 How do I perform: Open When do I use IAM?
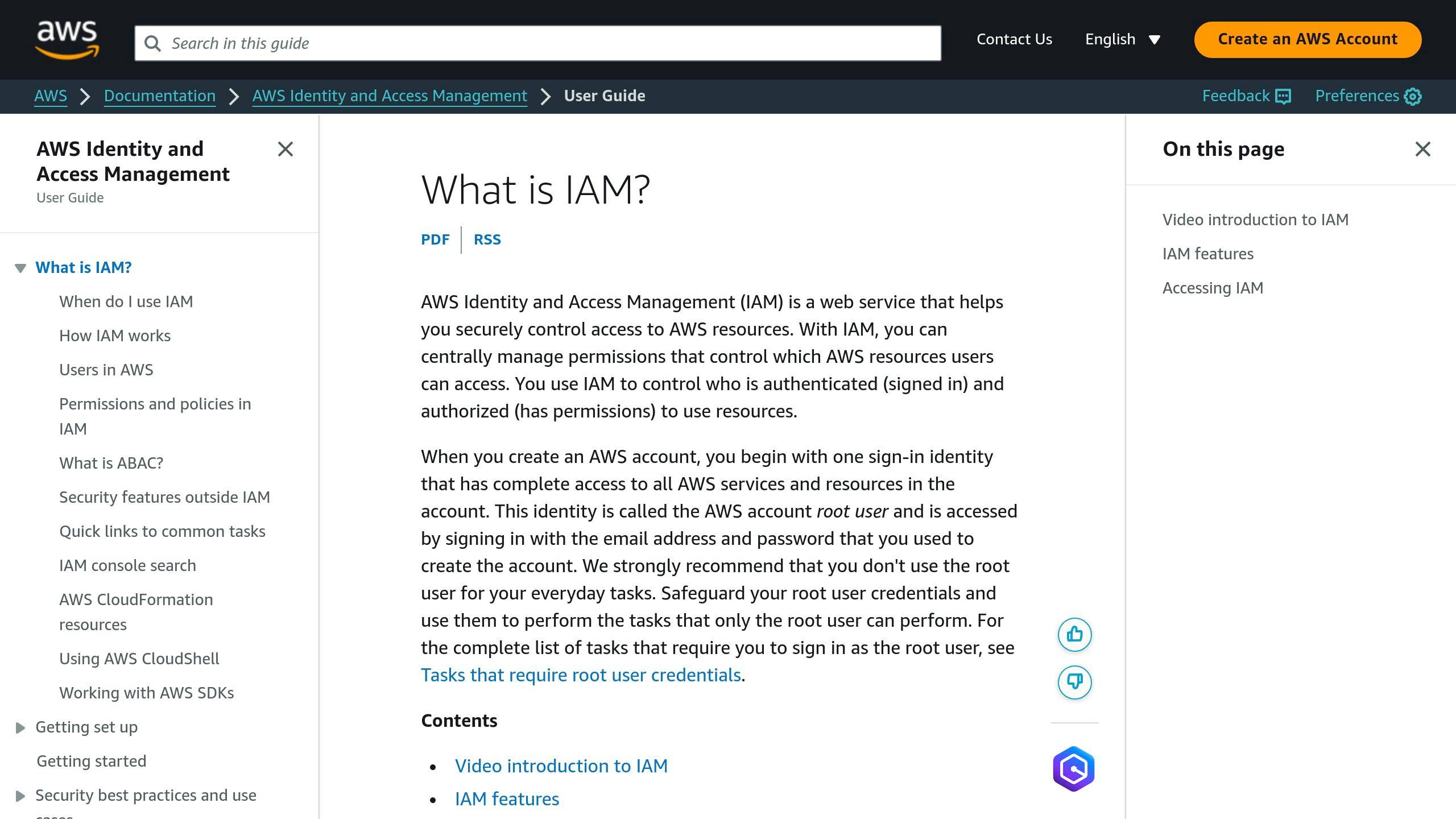point(126,301)
